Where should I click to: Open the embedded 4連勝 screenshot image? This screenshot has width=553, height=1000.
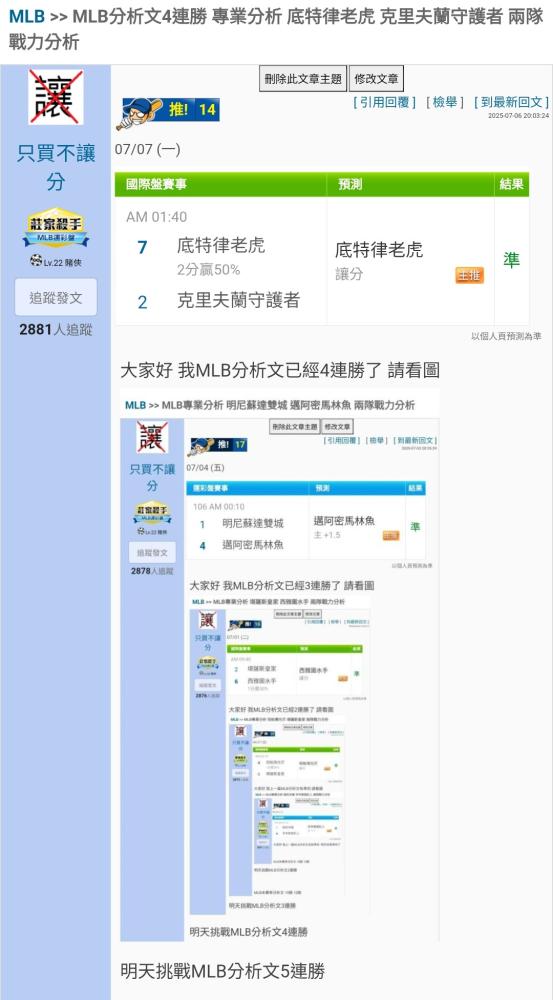280,665
